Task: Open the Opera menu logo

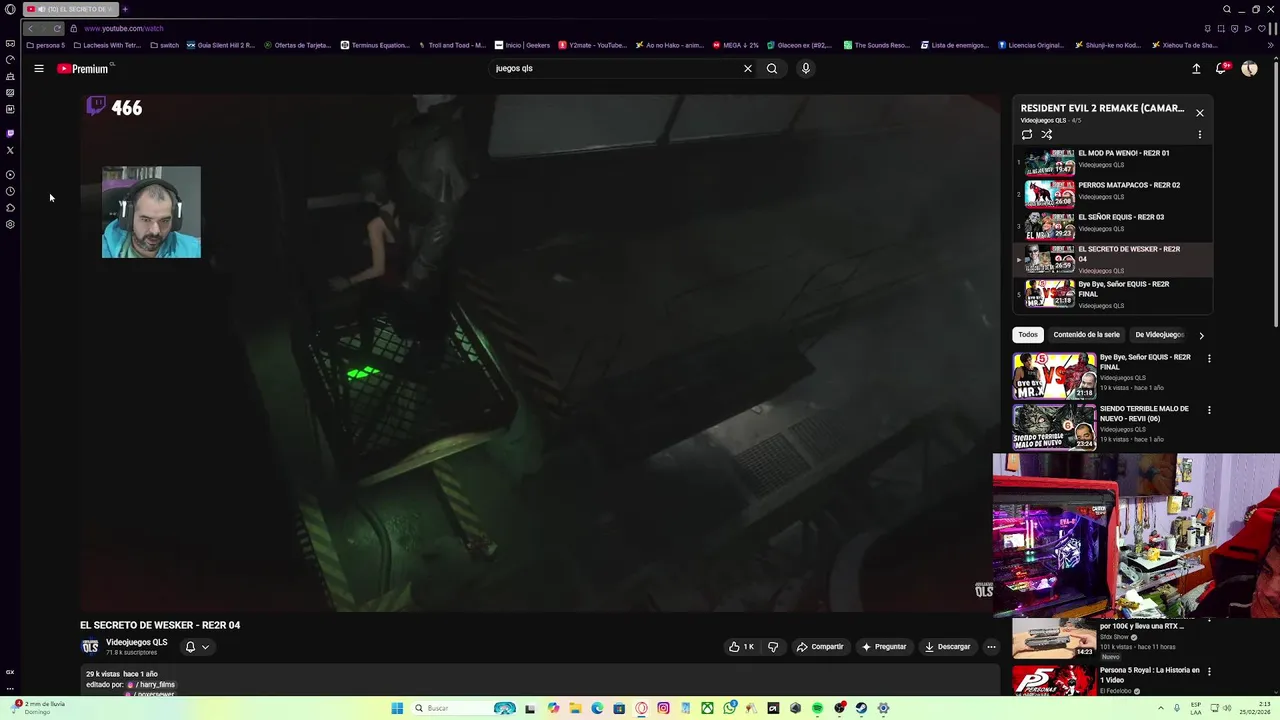Action: pos(10,9)
